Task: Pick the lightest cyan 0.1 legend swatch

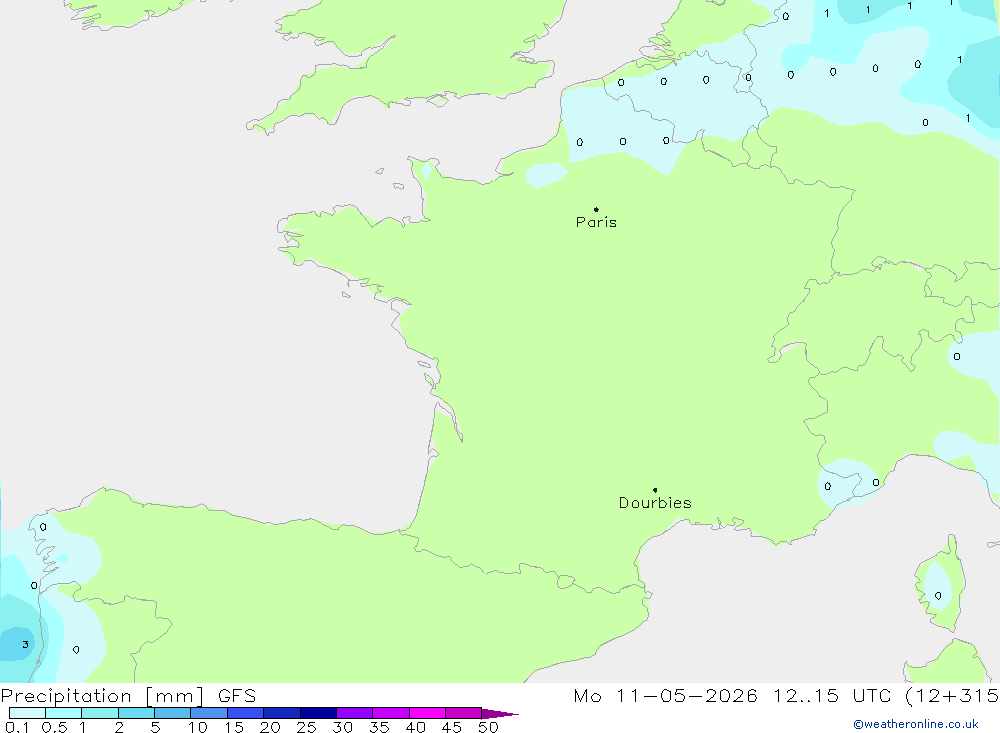Action: click(27, 713)
